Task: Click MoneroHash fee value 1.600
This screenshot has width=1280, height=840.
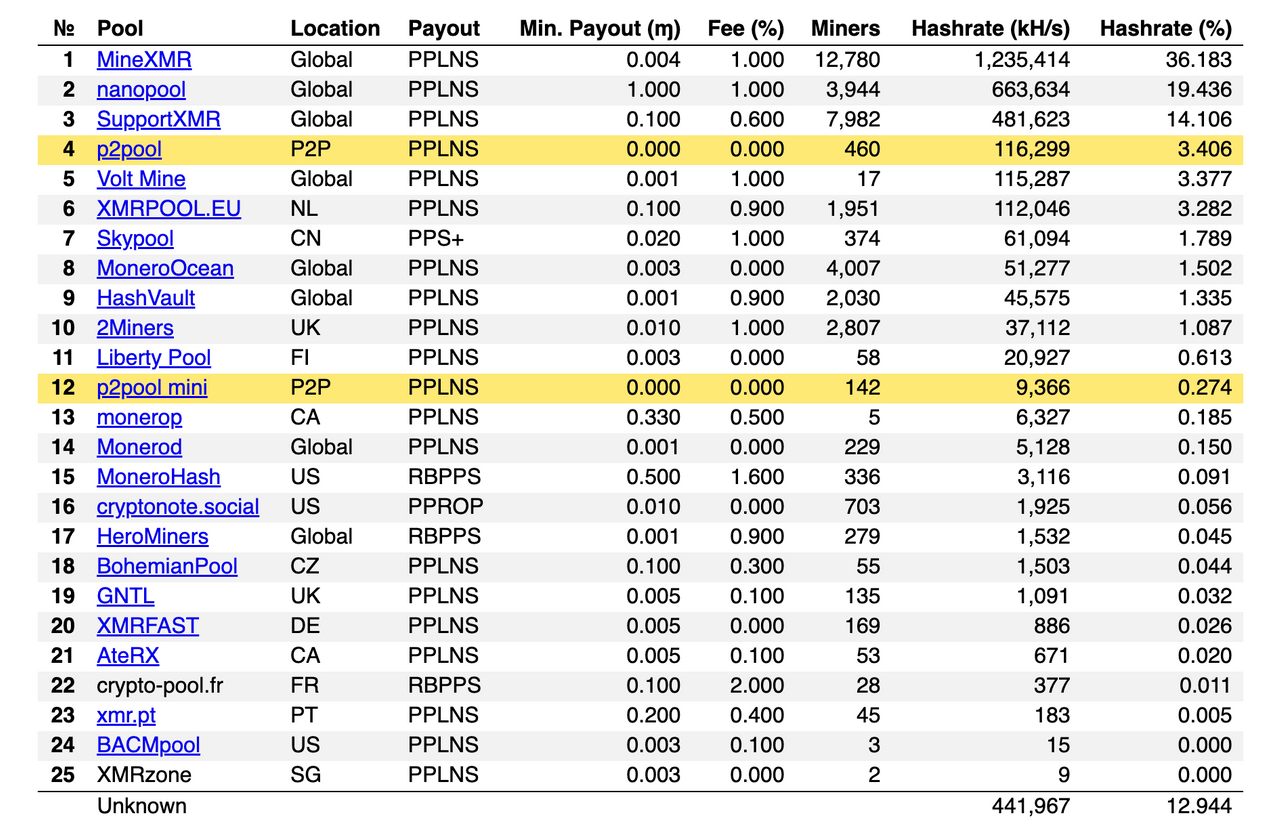Action: pyautogui.click(x=758, y=477)
